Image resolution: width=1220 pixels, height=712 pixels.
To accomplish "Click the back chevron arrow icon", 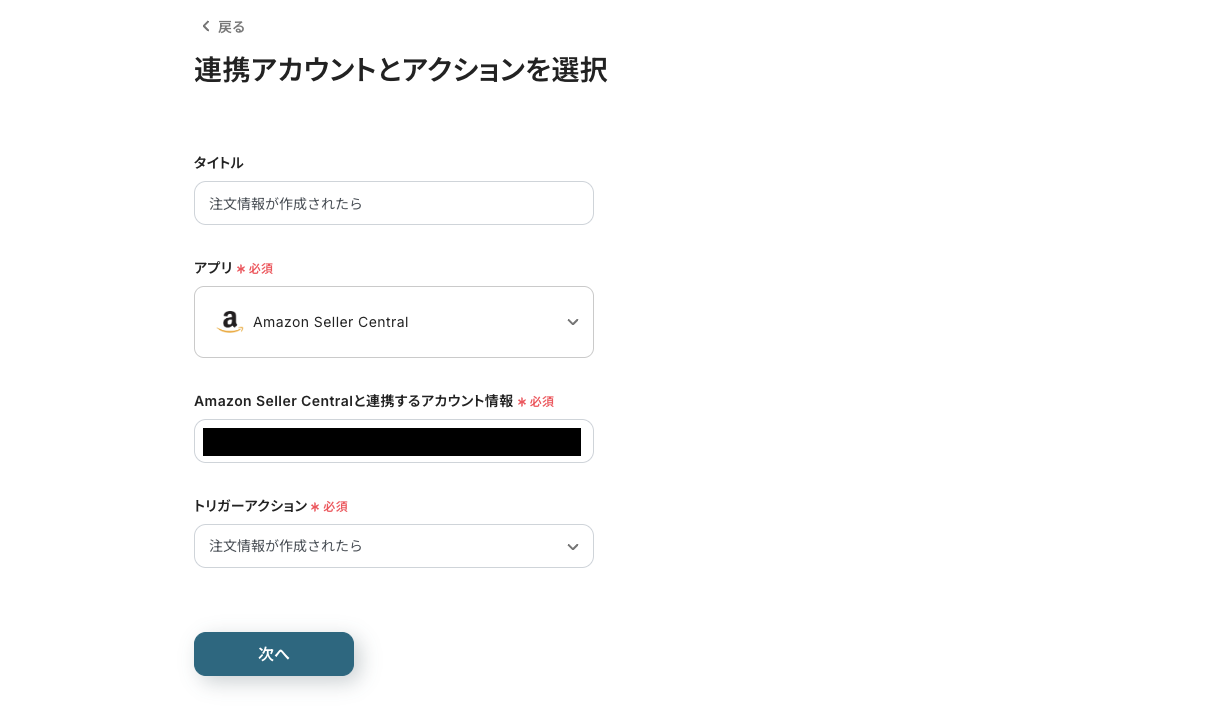I will (x=206, y=26).
